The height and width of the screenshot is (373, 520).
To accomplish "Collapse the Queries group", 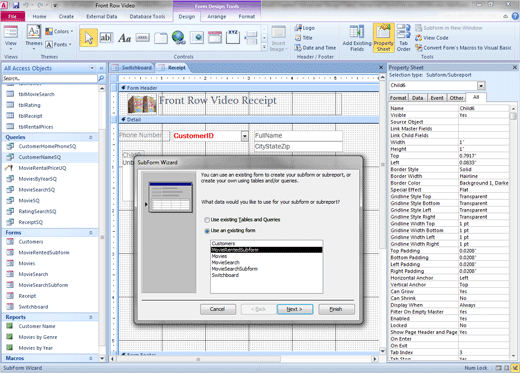I will click(91, 137).
